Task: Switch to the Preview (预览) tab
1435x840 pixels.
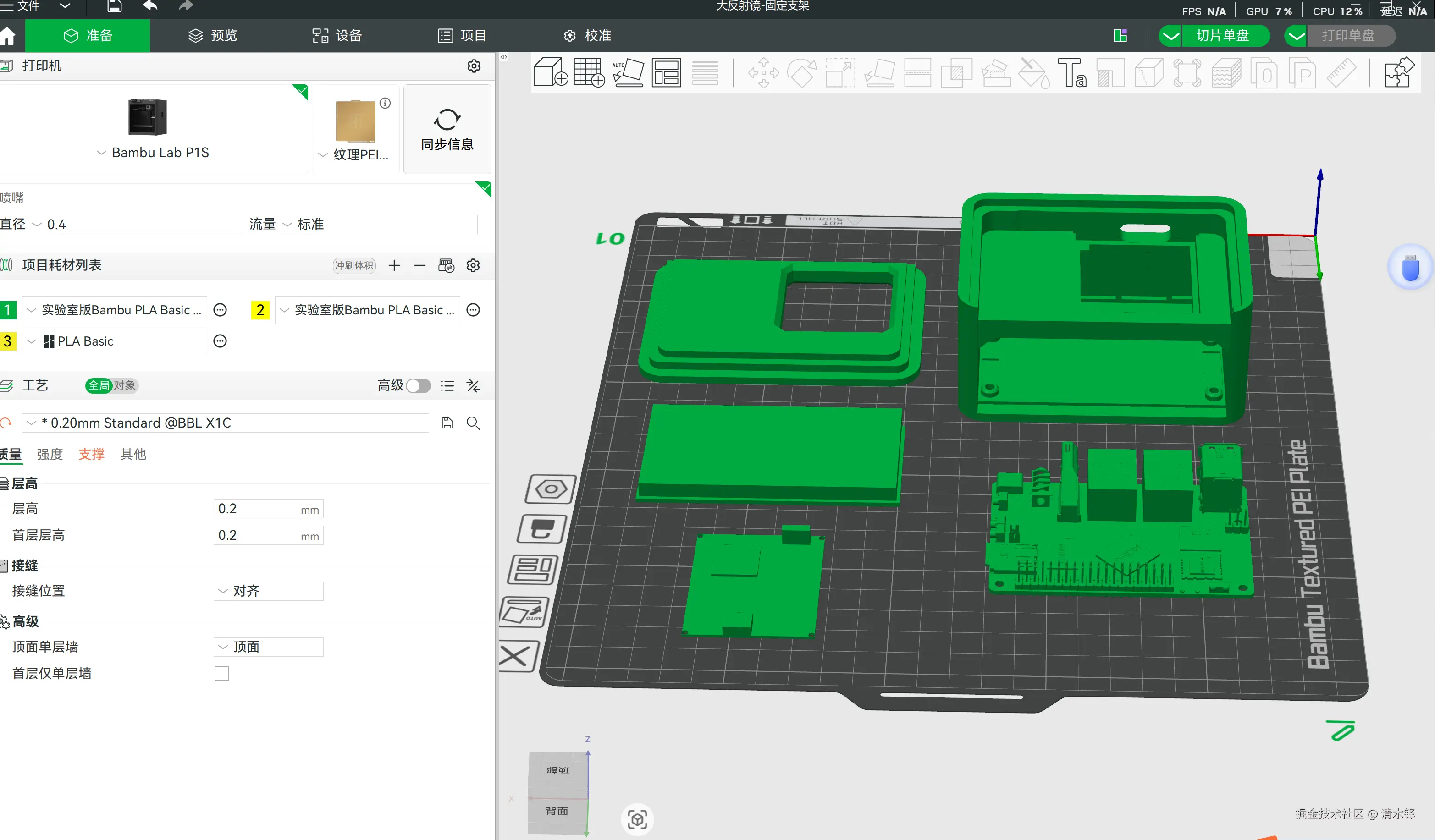Action: tap(212, 35)
